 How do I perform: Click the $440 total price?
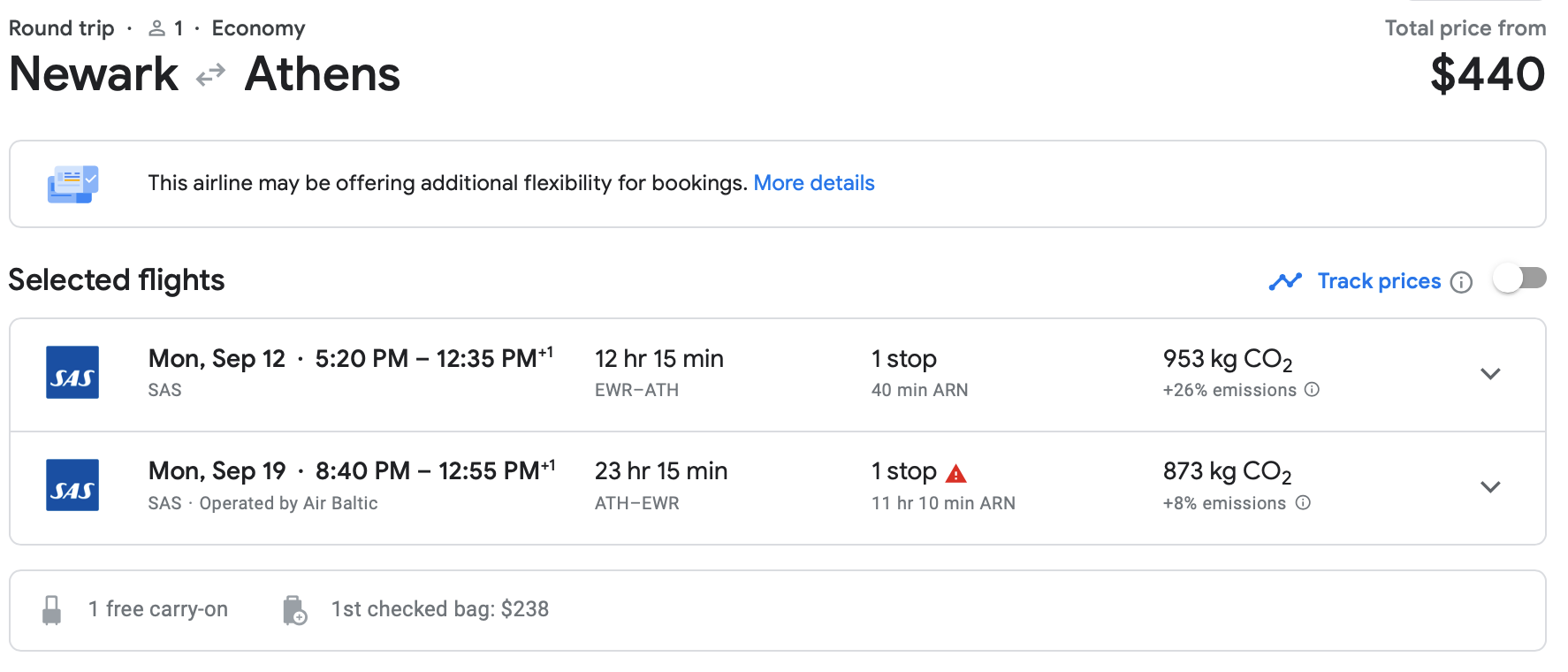(1487, 74)
